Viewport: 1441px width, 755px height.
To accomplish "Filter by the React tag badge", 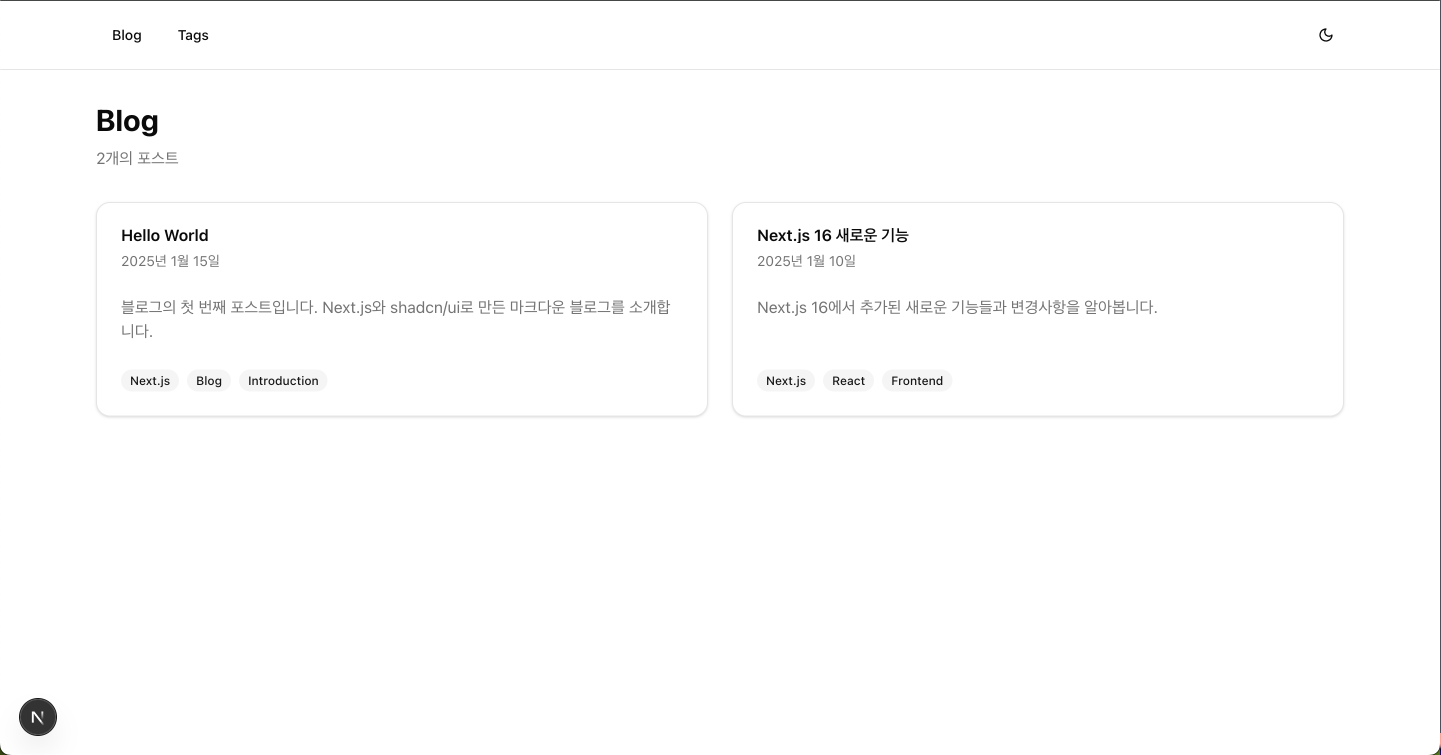I will (x=848, y=381).
